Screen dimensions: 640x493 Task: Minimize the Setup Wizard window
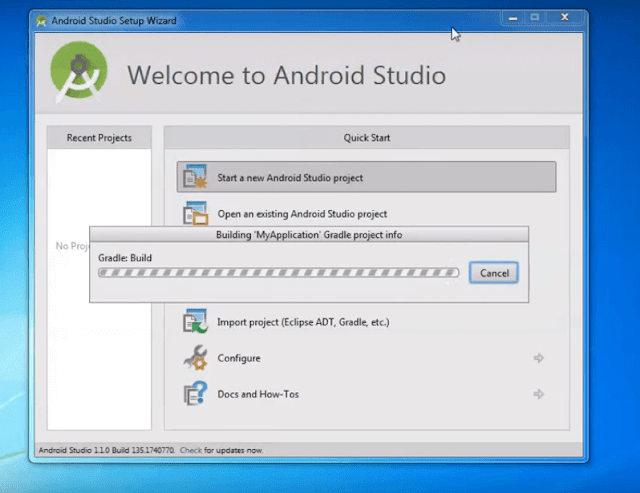tap(513, 18)
